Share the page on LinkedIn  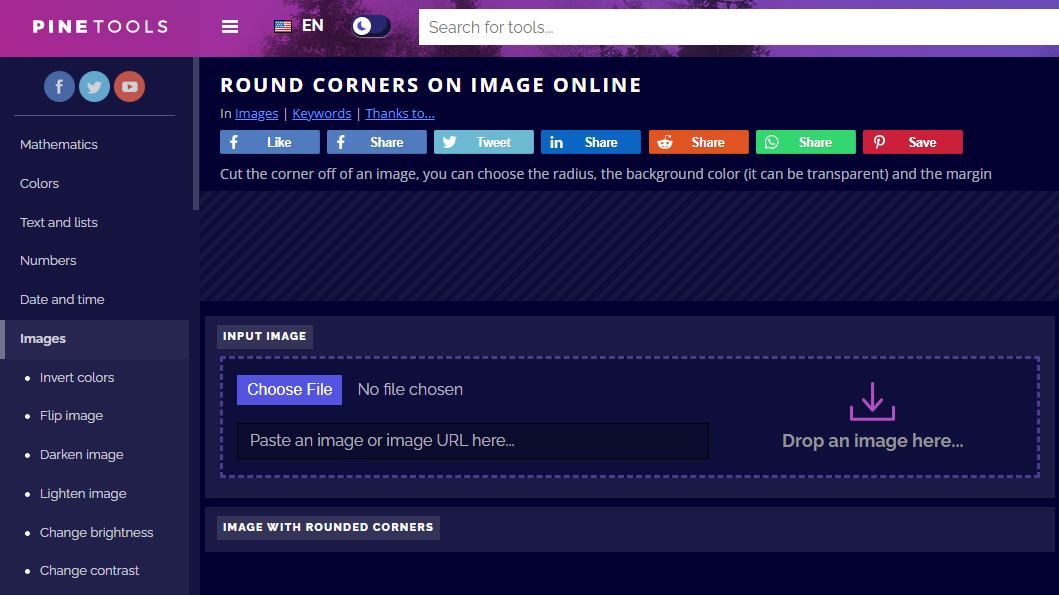tap(591, 143)
